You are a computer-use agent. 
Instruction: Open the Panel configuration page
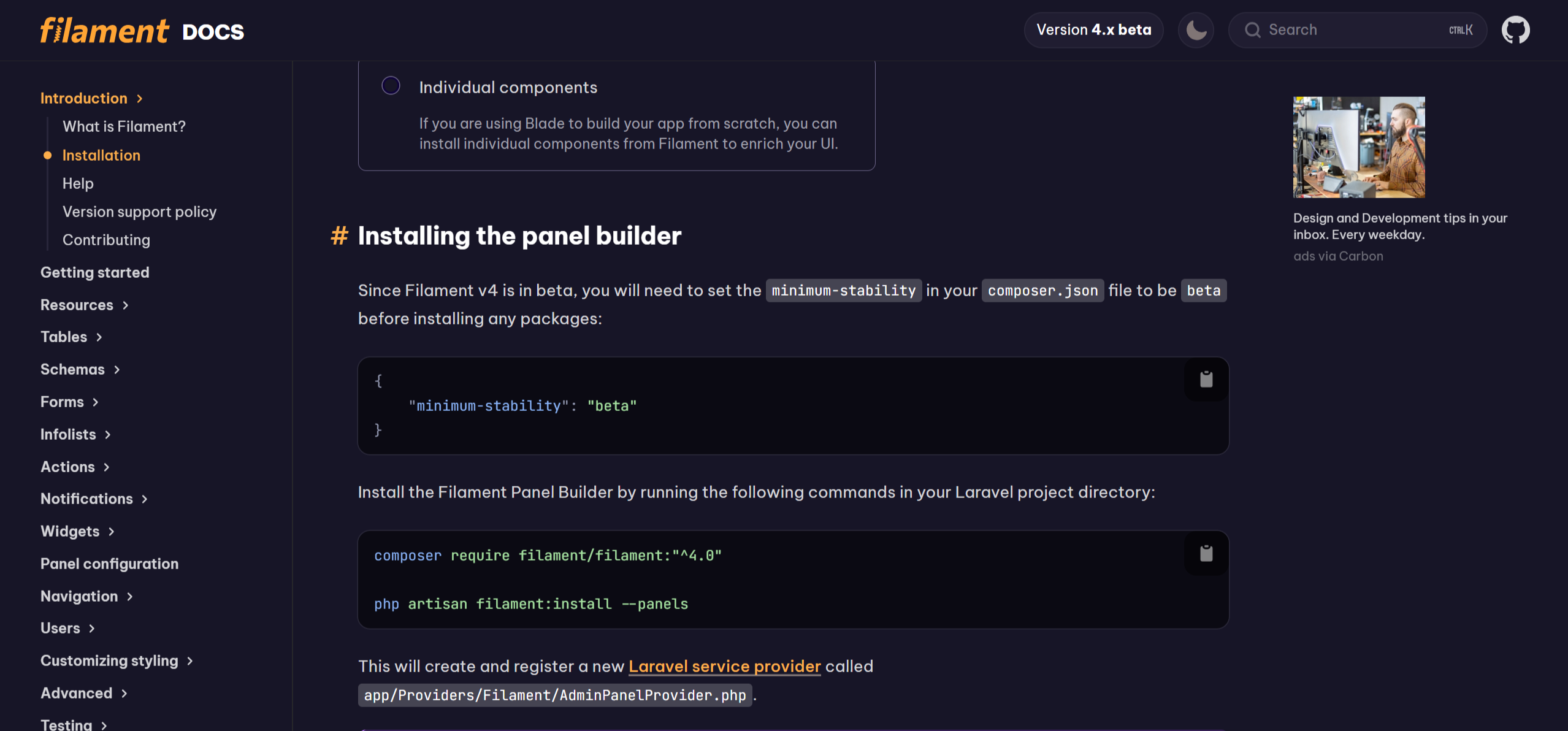point(109,564)
